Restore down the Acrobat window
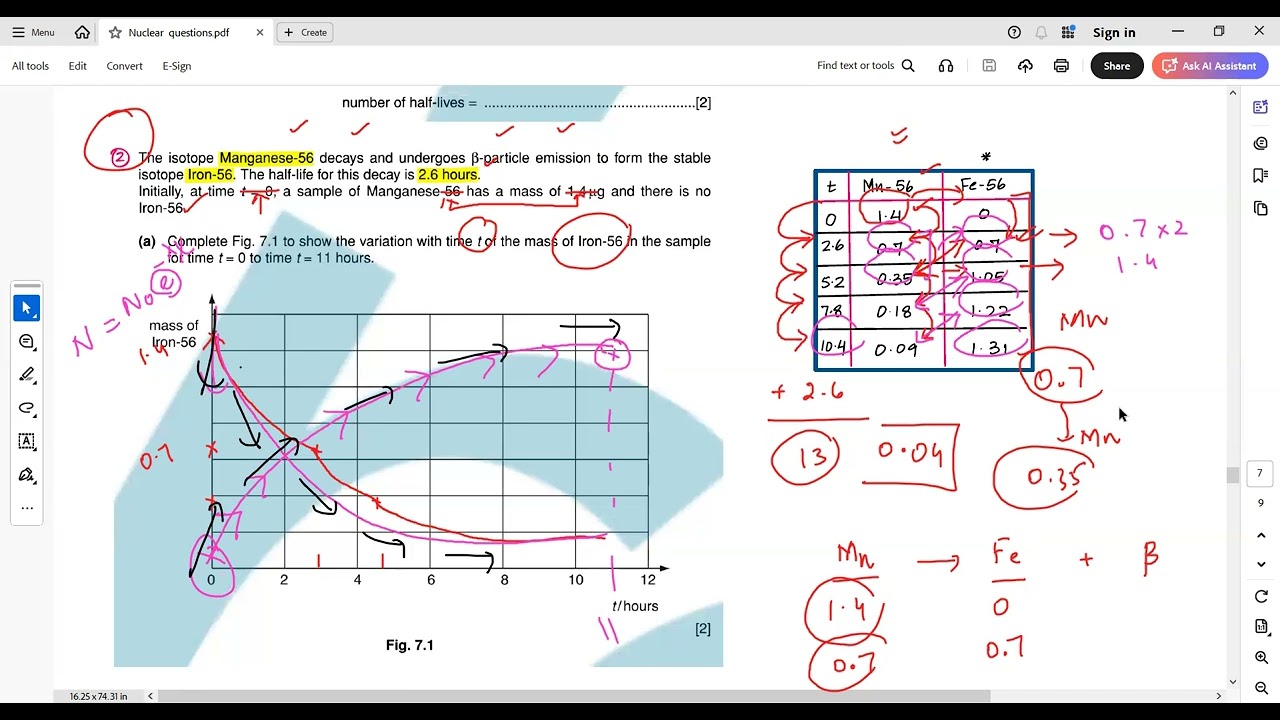This screenshot has width=1280, height=720. click(x=1219, y=32)
